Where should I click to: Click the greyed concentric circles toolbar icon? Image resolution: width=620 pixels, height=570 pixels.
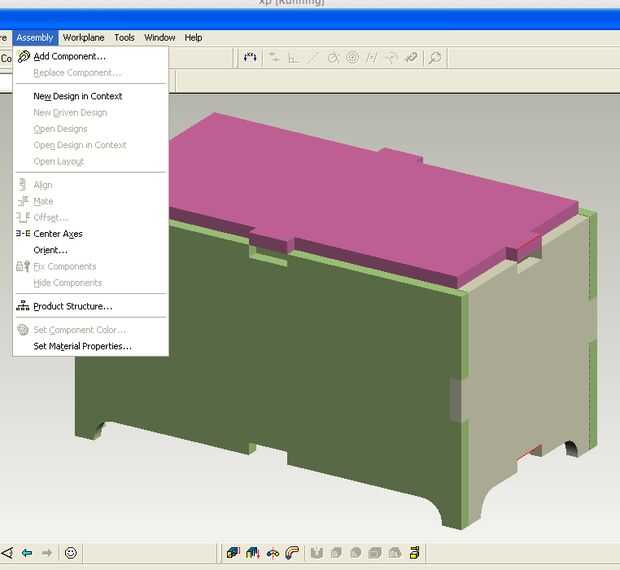(x=352, y=58)
